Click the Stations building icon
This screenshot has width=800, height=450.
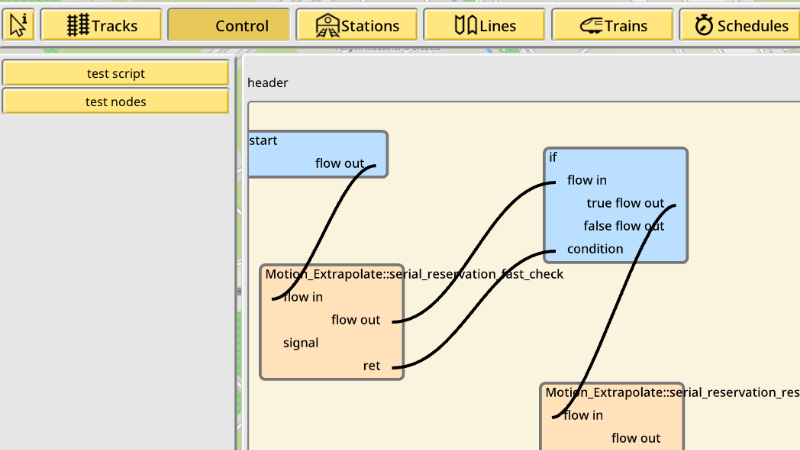pos(327,25)
